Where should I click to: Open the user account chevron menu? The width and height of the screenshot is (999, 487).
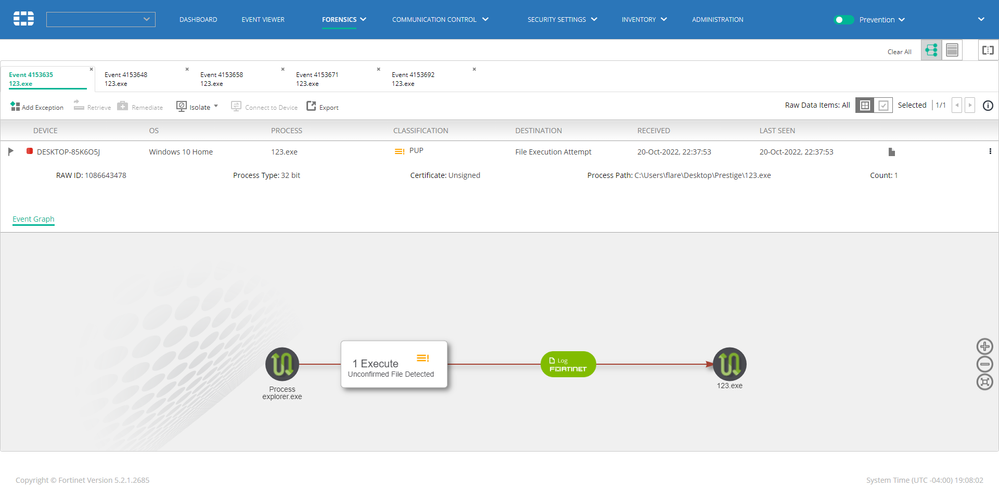[x=981, y=20]
